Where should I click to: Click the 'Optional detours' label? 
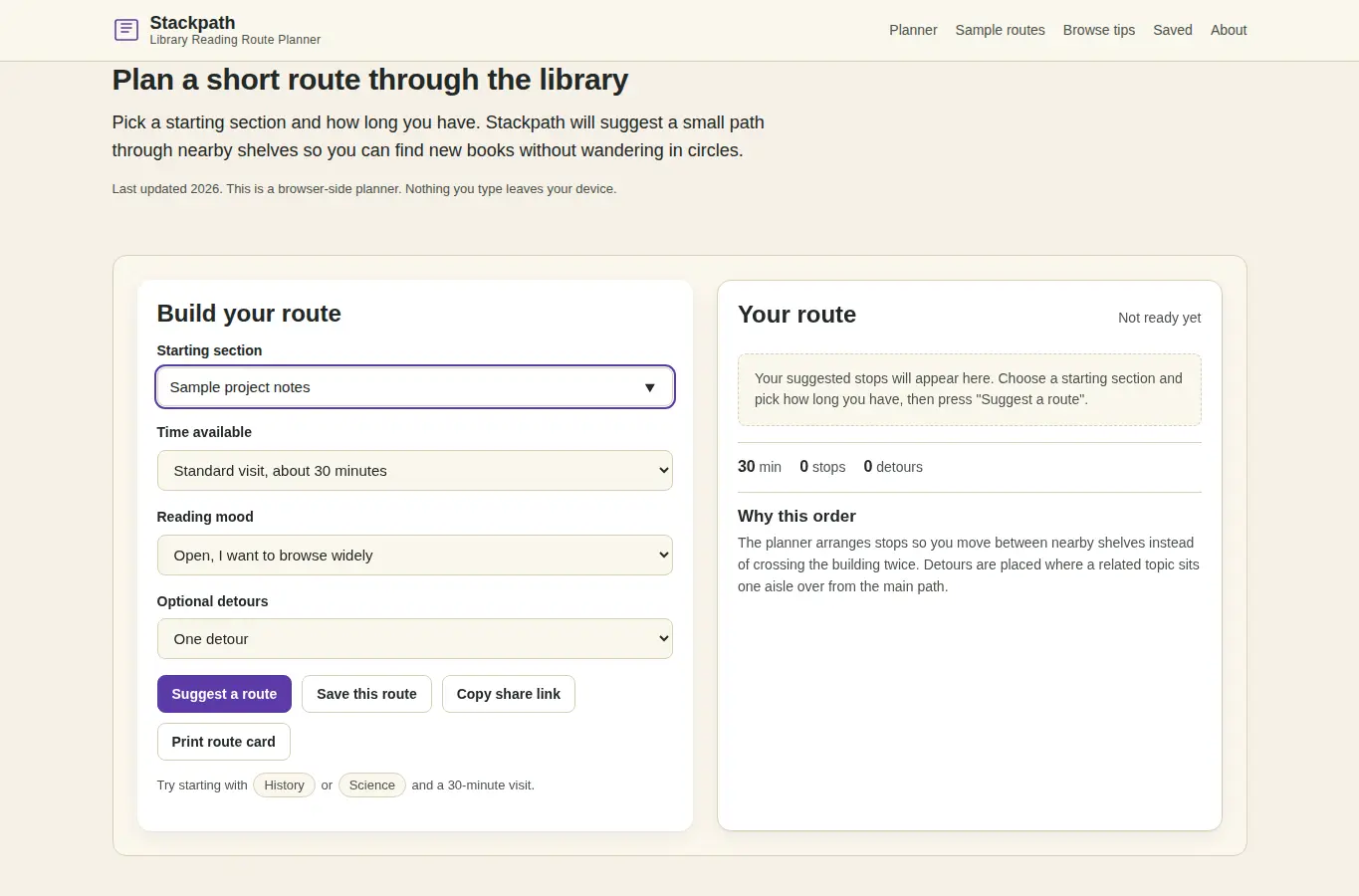(212, 601)
